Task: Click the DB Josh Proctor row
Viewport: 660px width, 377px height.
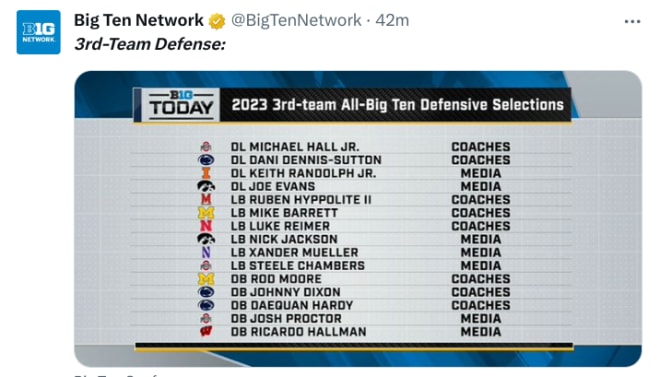Action: pos(351,319)
